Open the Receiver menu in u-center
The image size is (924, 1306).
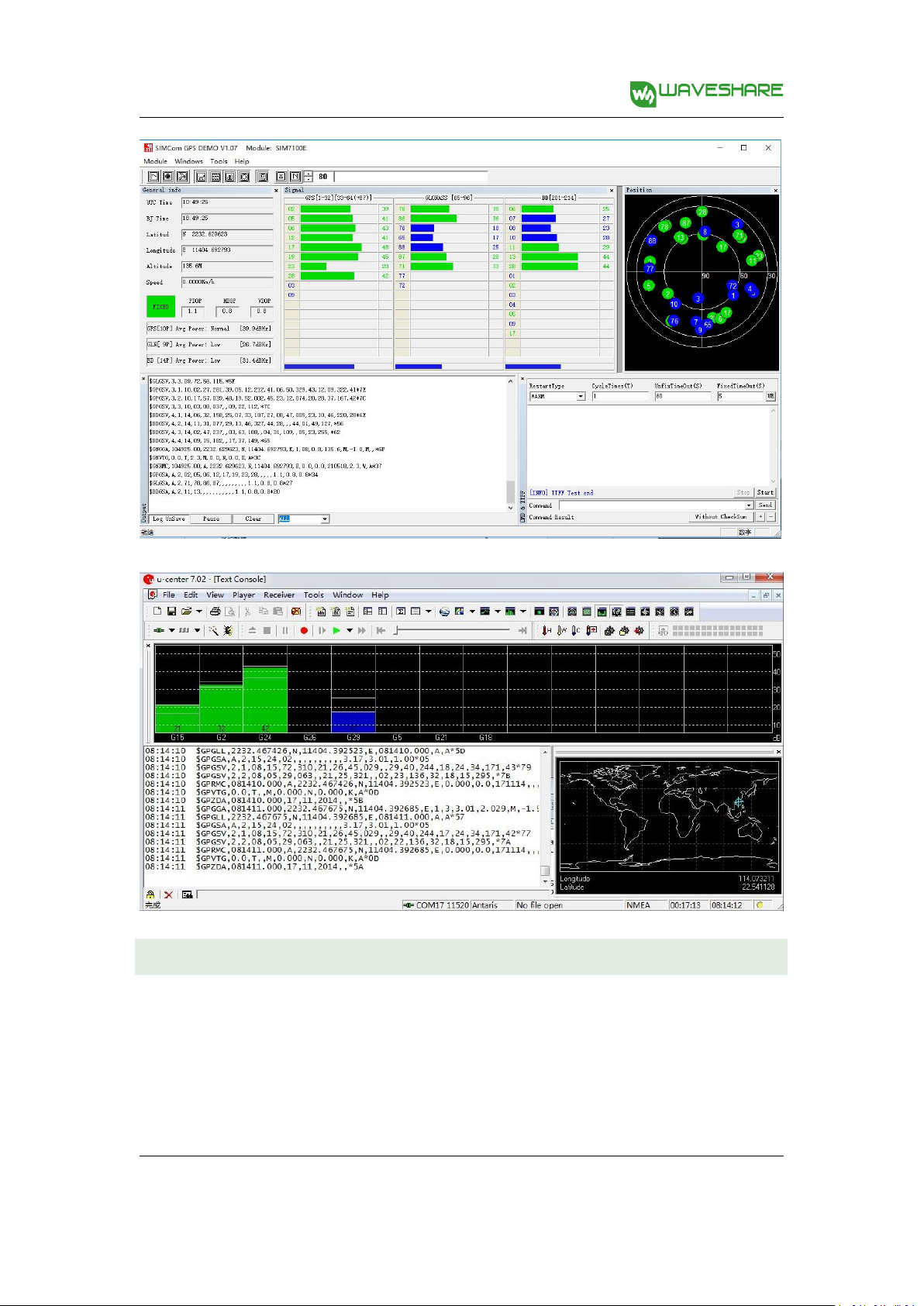pyautogui.click(x=279, y=595)
